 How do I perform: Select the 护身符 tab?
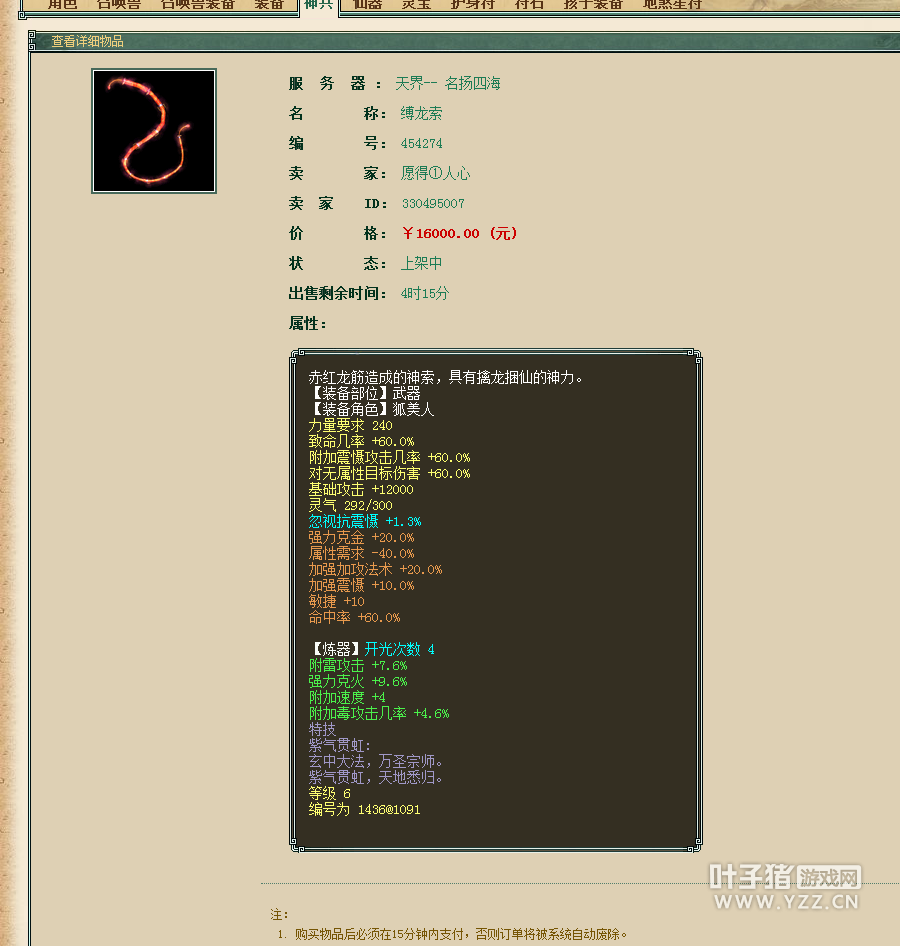(x=472, y=5)
